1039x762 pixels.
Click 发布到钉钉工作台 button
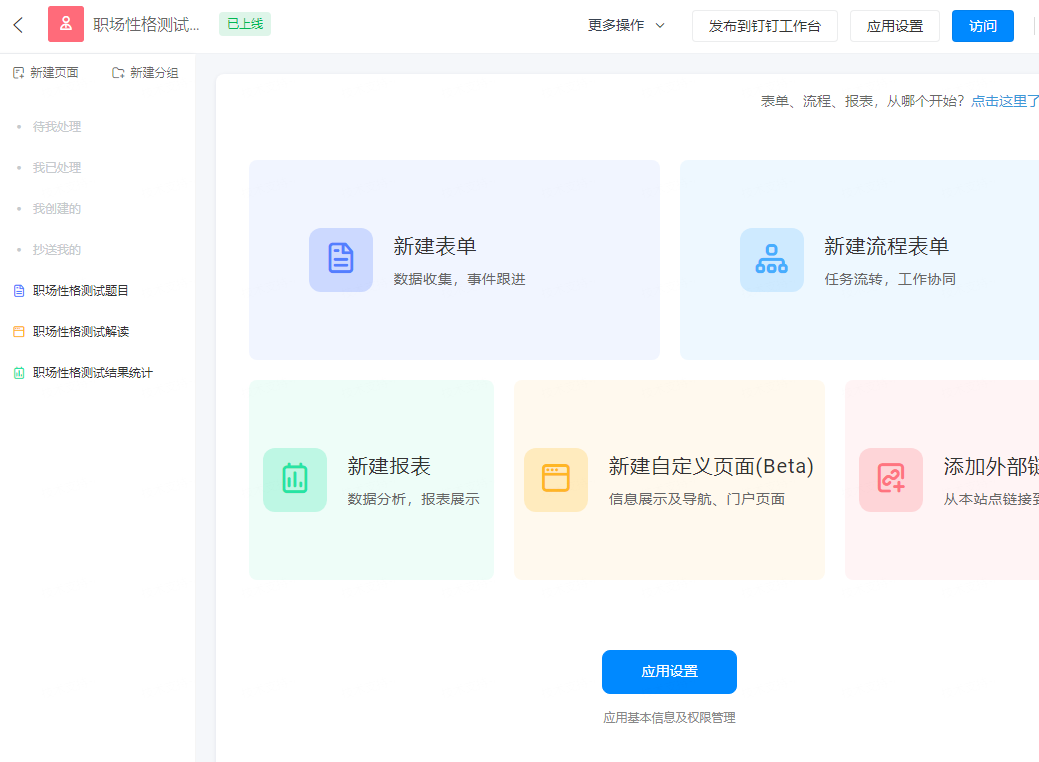pyautogui.click(x=765, y=26)
